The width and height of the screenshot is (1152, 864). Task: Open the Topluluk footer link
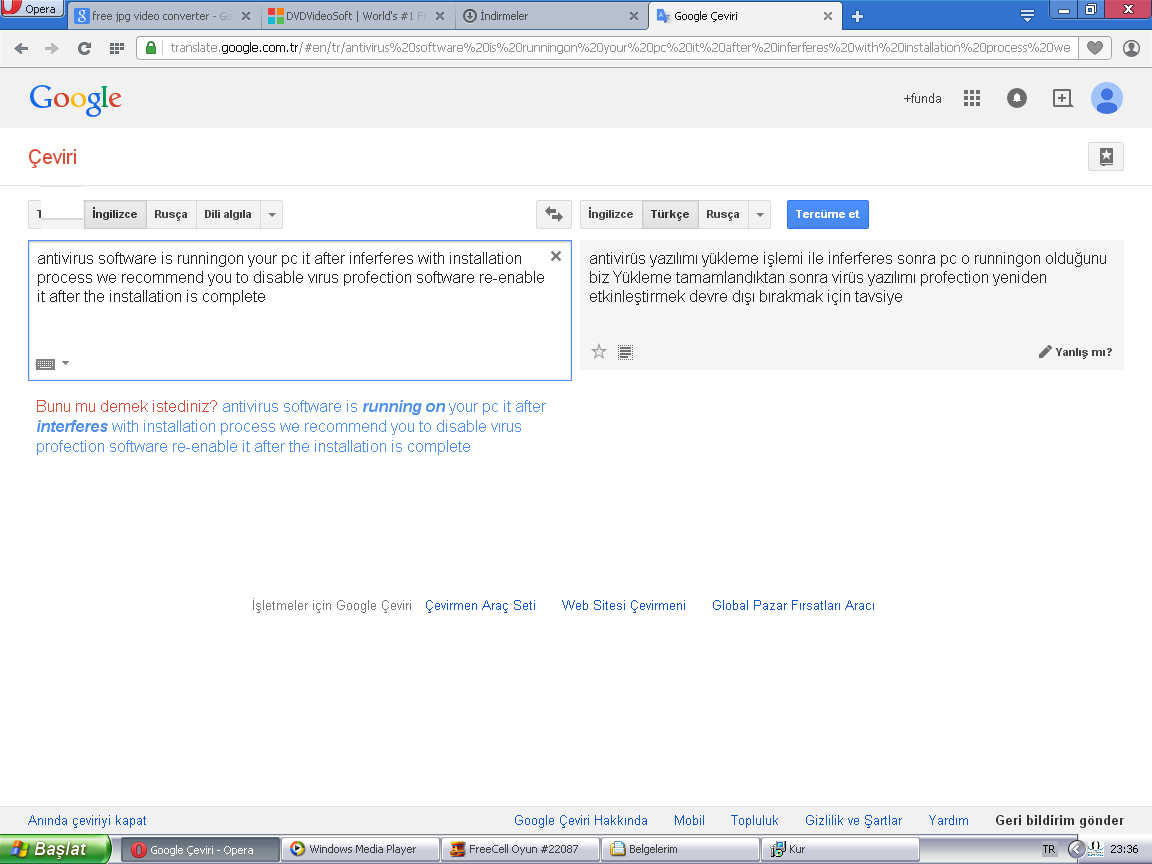coord(755,820)
